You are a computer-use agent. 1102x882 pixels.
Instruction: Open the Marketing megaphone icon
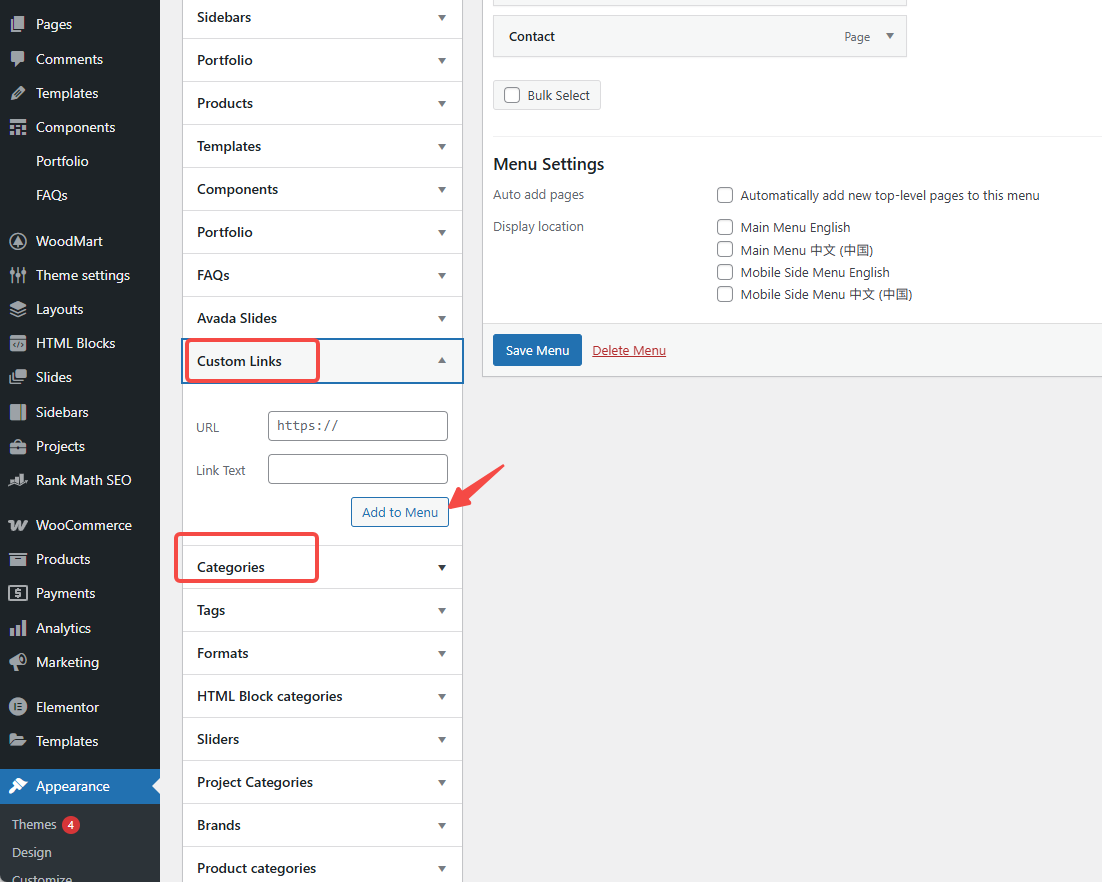tap(22, 662)
